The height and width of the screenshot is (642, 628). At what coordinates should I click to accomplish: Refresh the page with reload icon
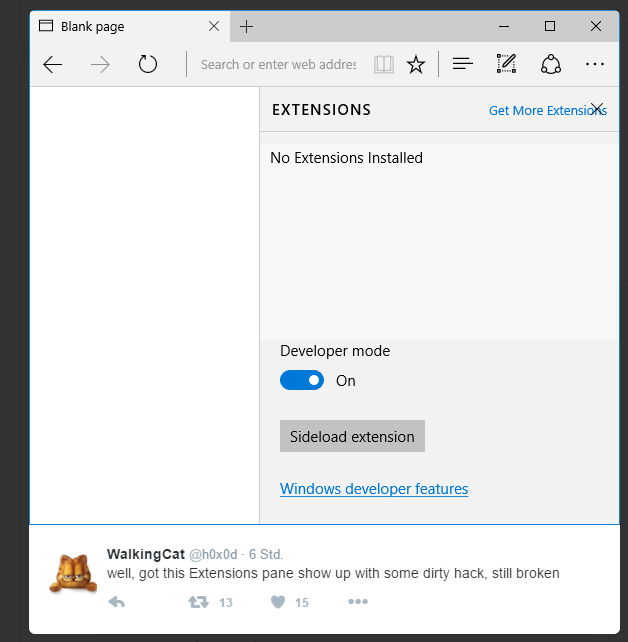coord(148,65)
